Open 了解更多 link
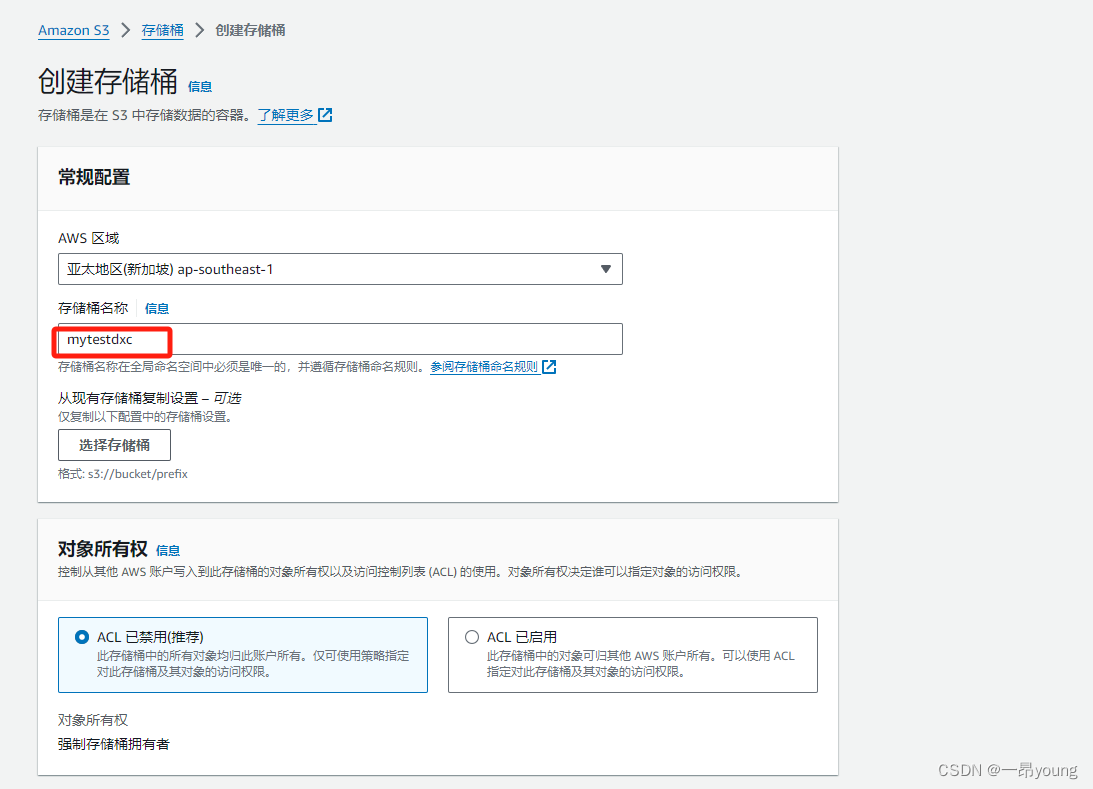 (286, 115)
